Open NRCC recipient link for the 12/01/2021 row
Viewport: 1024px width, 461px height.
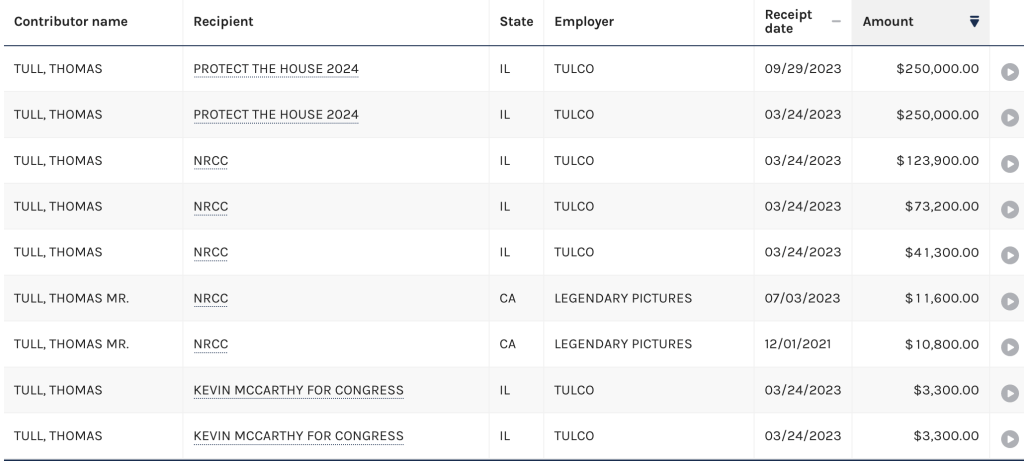coord(210,344)
